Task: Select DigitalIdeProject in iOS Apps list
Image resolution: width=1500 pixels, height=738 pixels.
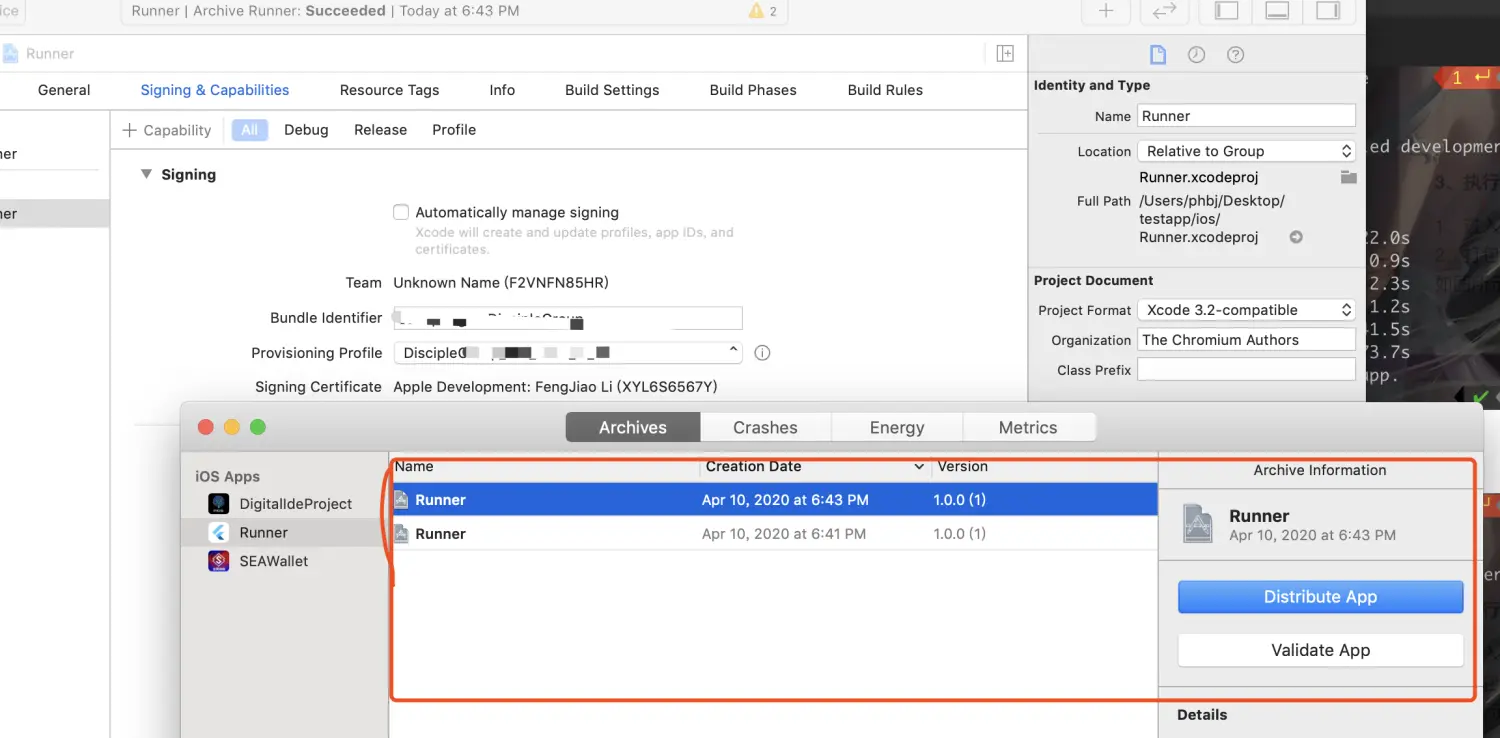Action: click(x=284, y=504)
